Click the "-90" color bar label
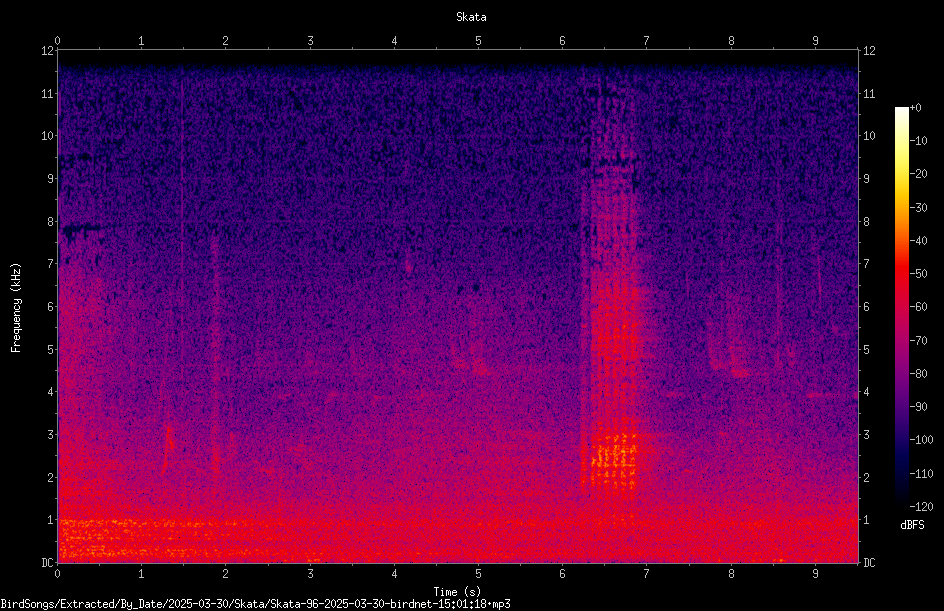This screenshot has height=611, width=944. point(918,407)
